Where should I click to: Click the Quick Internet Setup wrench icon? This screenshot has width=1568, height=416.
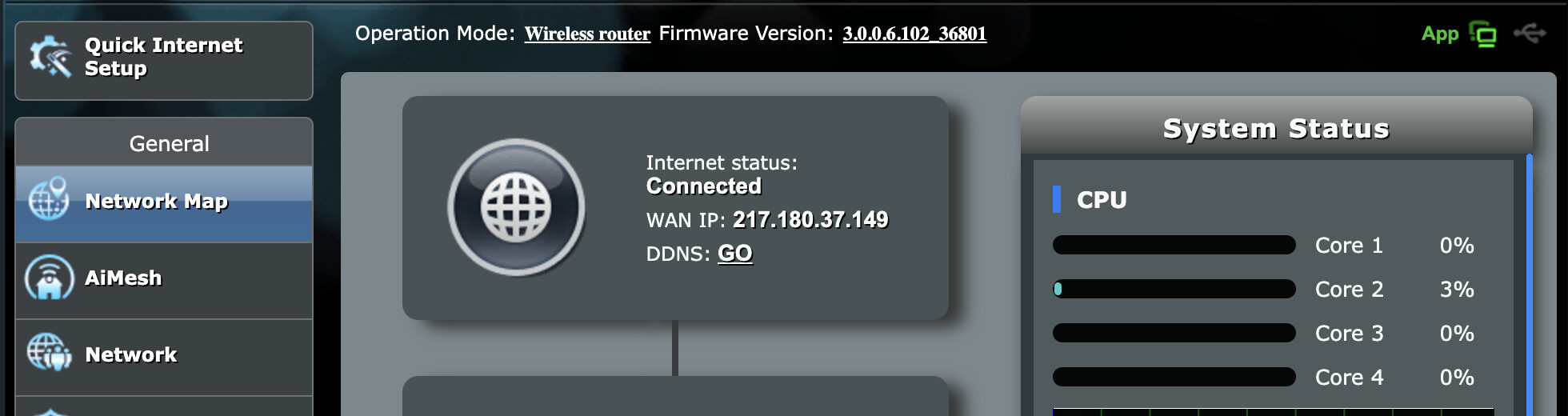click(x=50, y=56)
